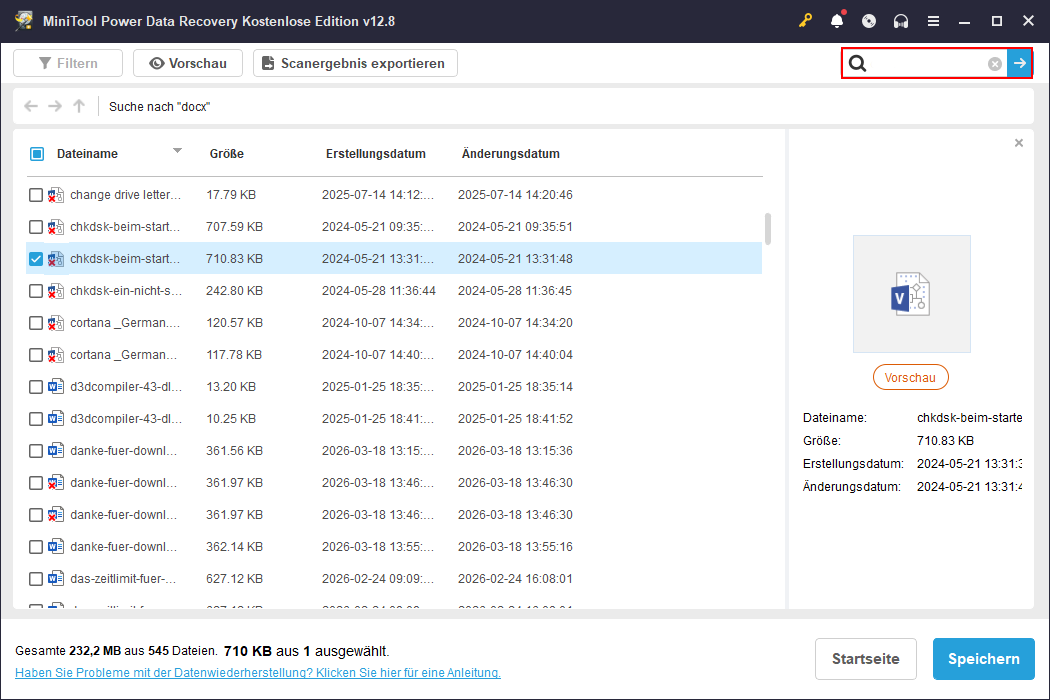Screen dimensions: 1050x700
Task: Sort by Größe column header
Action: [x=226, y=153]
